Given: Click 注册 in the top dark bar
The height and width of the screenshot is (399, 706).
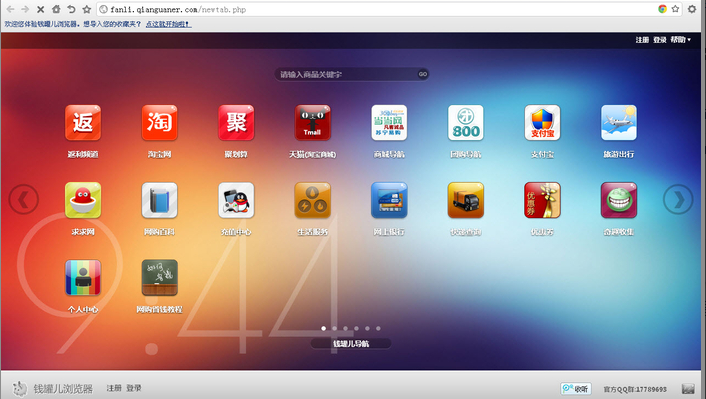Looking at the screenshot, I should (642, 40).
